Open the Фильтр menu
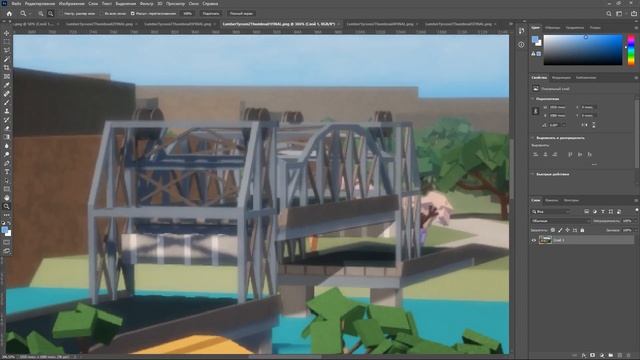Viewport: 640px width, 360px height. tap(147, 4)
